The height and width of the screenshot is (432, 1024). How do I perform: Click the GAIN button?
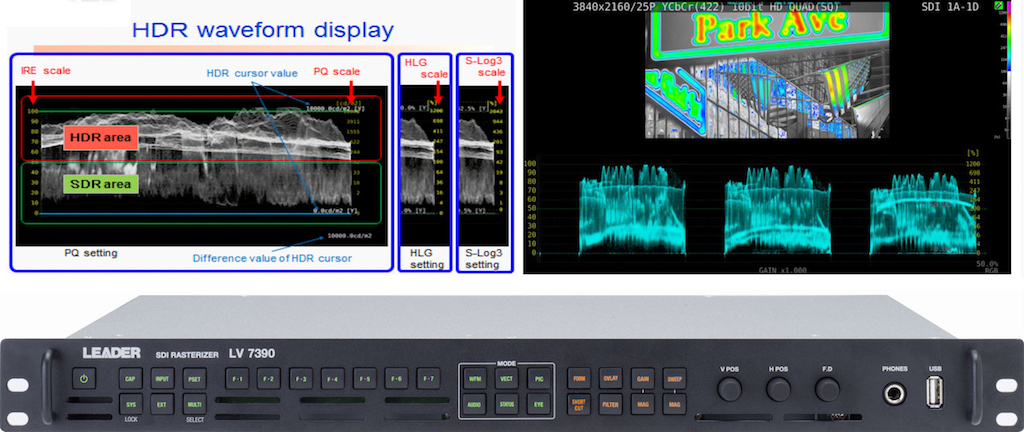pos(643,378)
